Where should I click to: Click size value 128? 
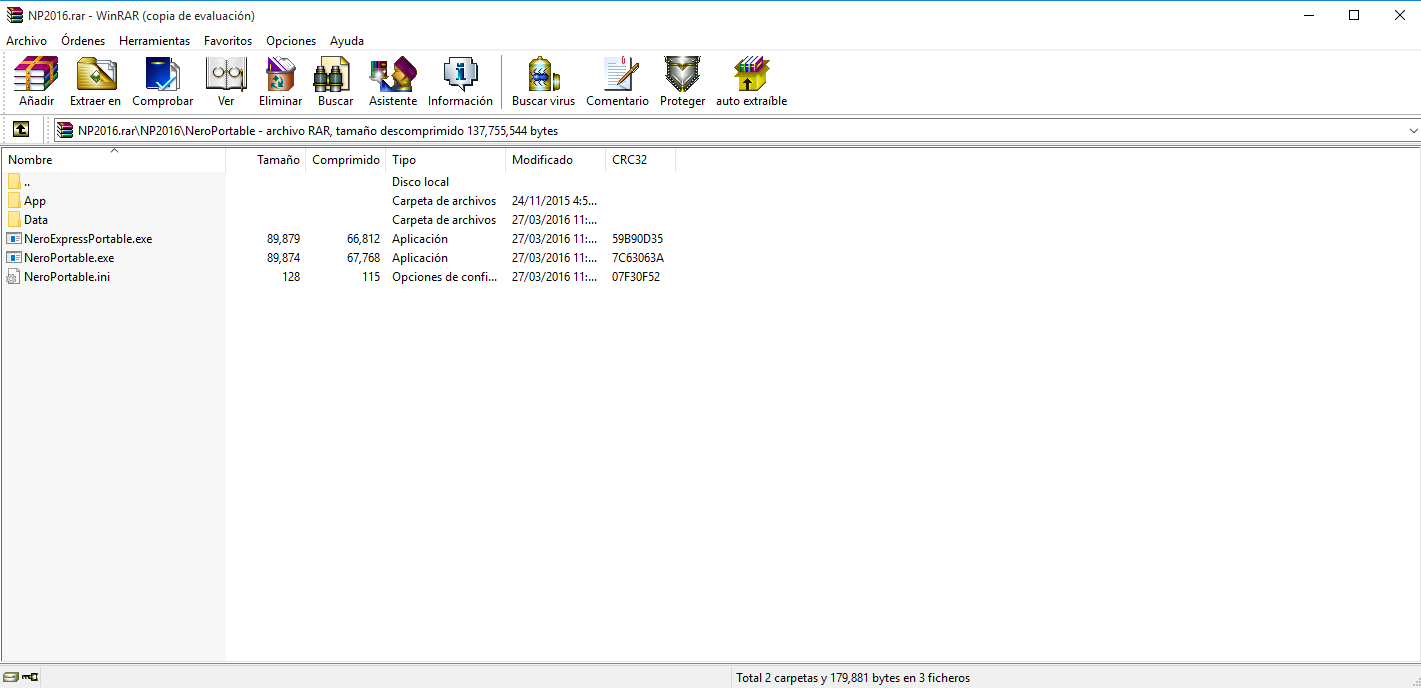click(x=291, y=277)
